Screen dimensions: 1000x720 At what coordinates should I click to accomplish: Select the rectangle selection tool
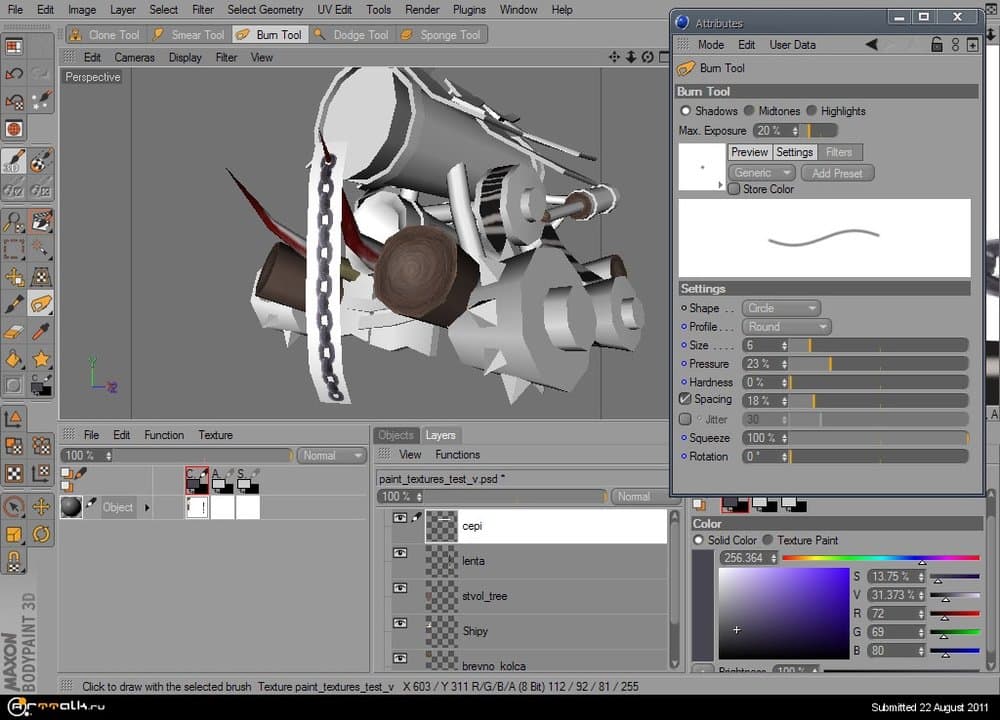tap(14, 249)
